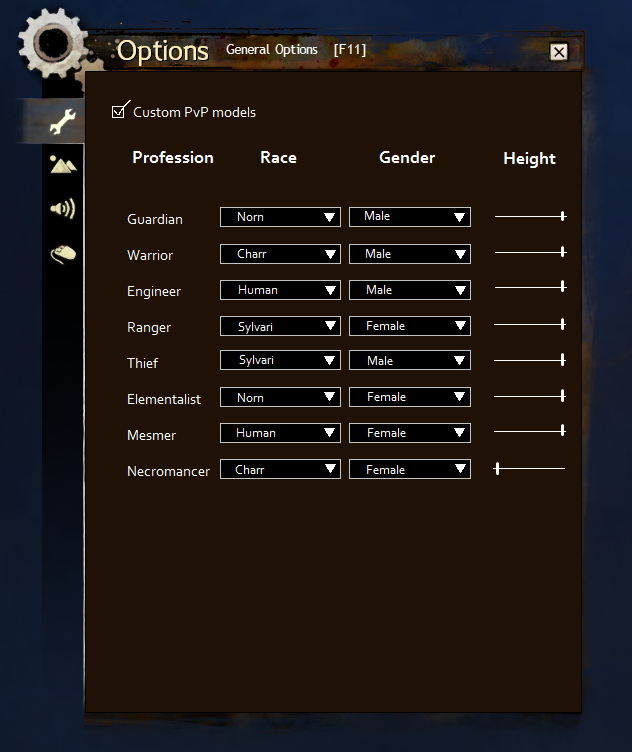The height and width of the screenshot is (752, 632).
Task: Open Mesmer gender dropdown
Action: [x=410, y=433]
